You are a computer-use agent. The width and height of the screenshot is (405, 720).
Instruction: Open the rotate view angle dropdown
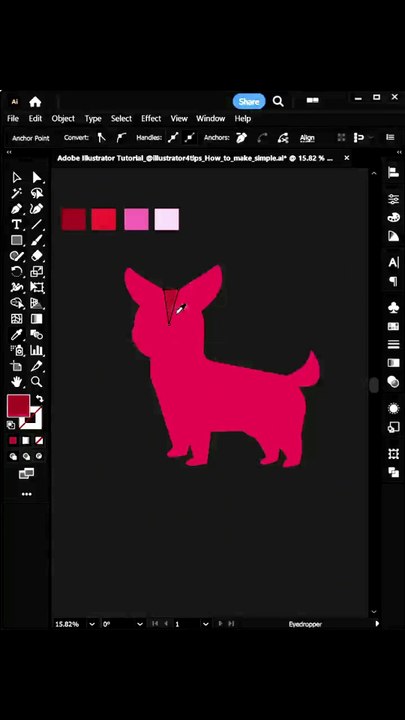click(140, 624)
